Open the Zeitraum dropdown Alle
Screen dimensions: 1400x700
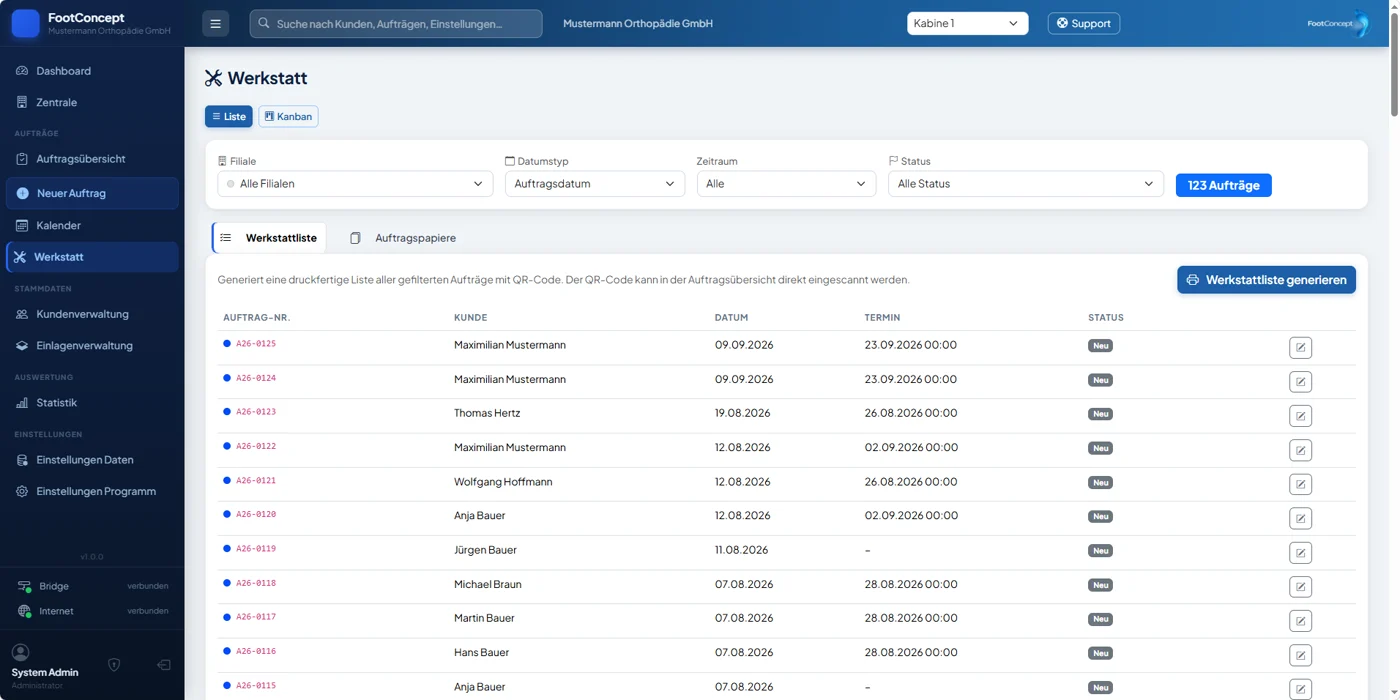tap(786, 184)
